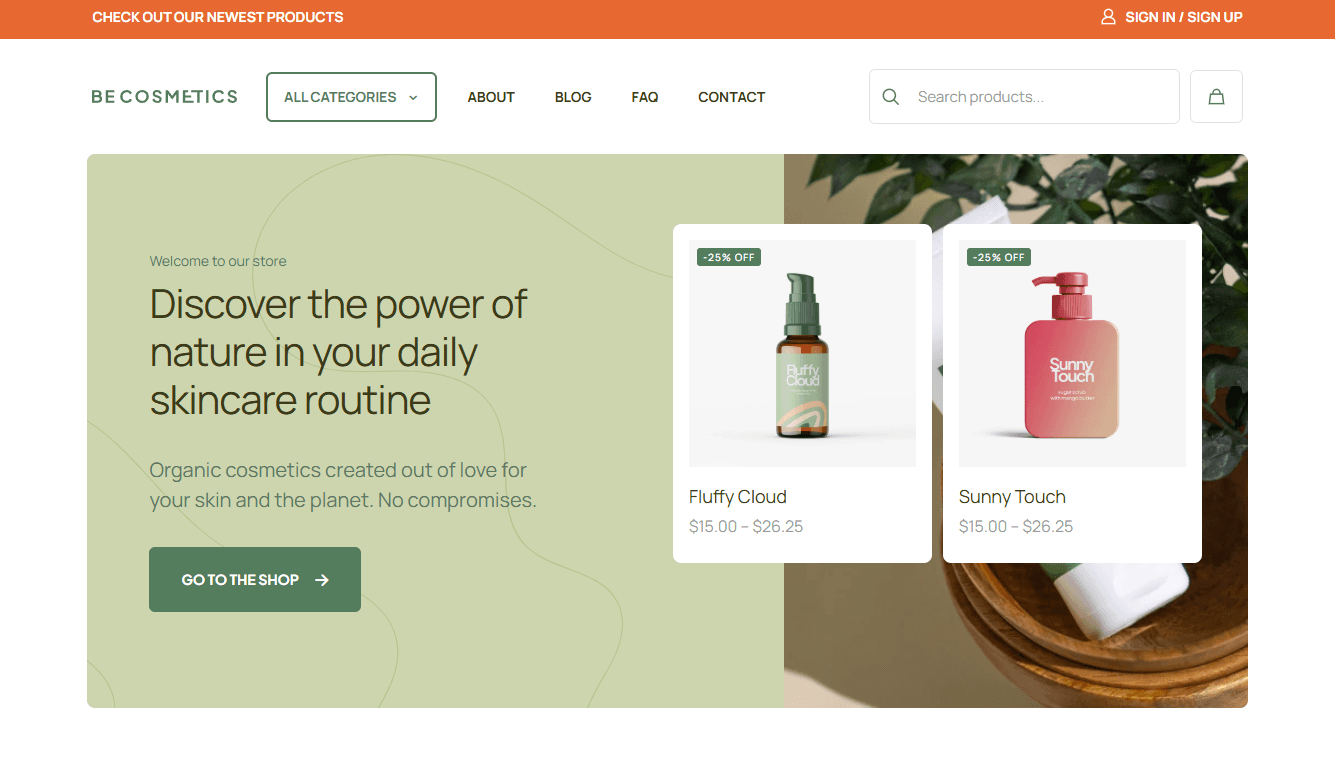This screenshot has width=1335, height=770.
Task: Open the CONTACT page
Action: (731, 97)
